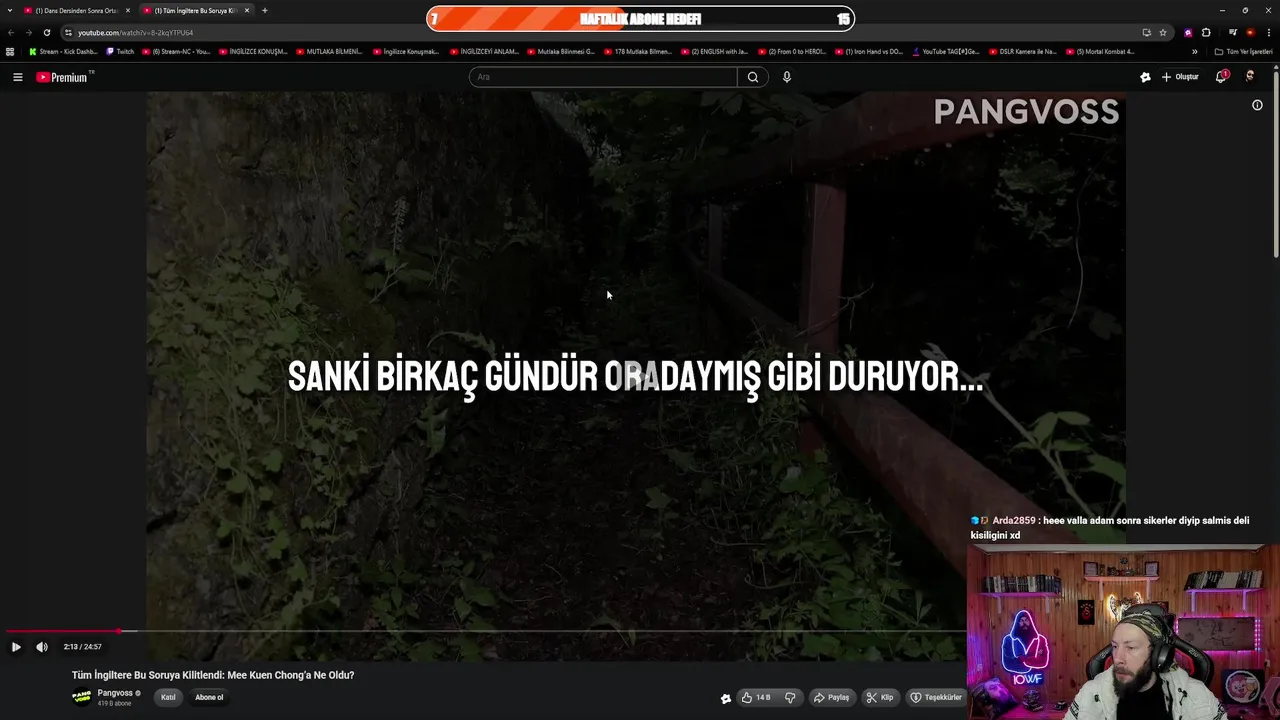The width and height of the screenshot is (1280, 720).
Task: Click the 'Teşekkürler' thanks button
Action: [x=936, y=697]
